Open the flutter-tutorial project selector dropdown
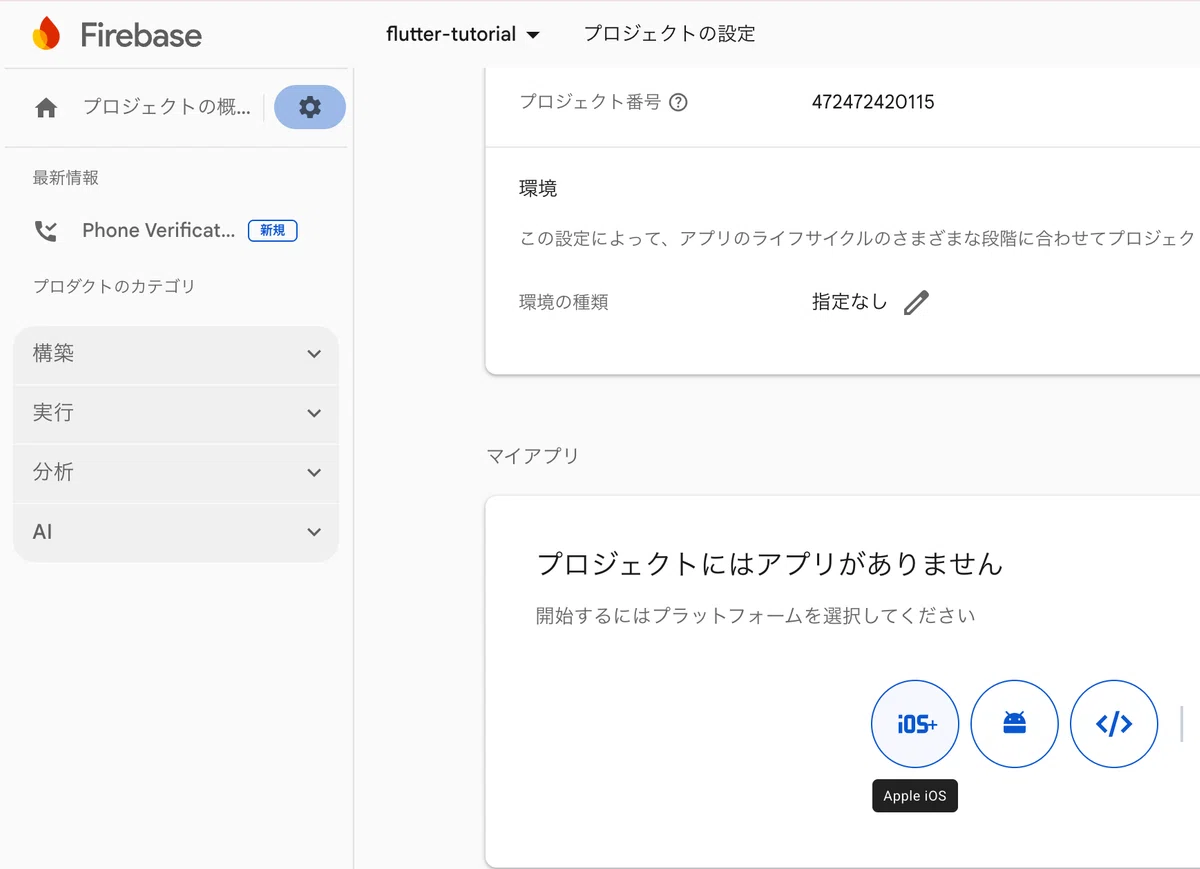Viewport: 1200px width, 869px height. pos(463,34)
